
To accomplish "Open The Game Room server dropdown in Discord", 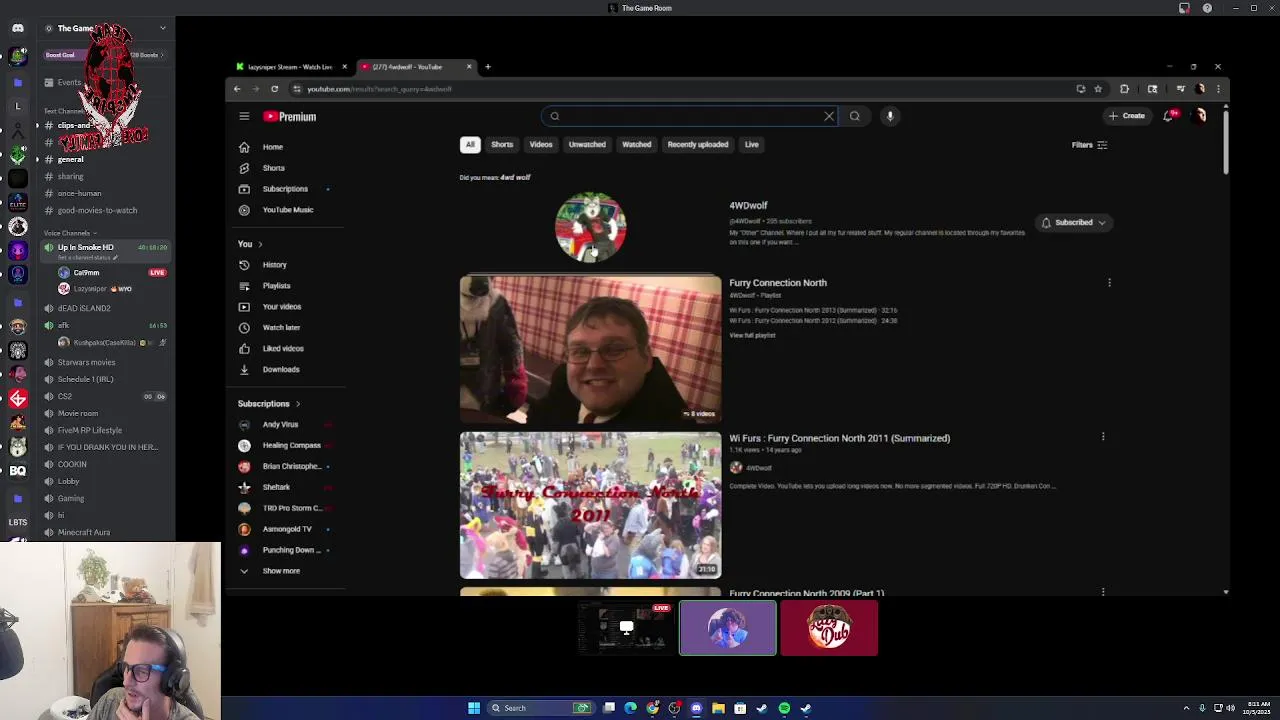I will 163,28.
